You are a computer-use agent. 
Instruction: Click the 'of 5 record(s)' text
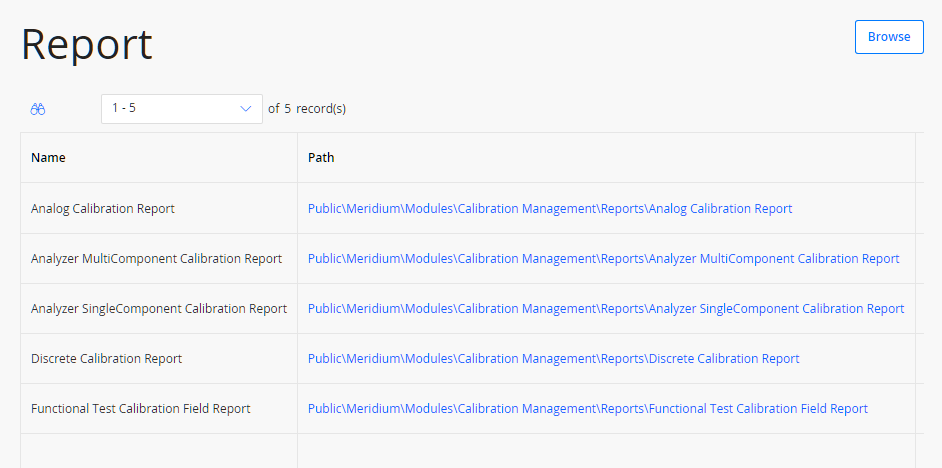pos(306,109)
